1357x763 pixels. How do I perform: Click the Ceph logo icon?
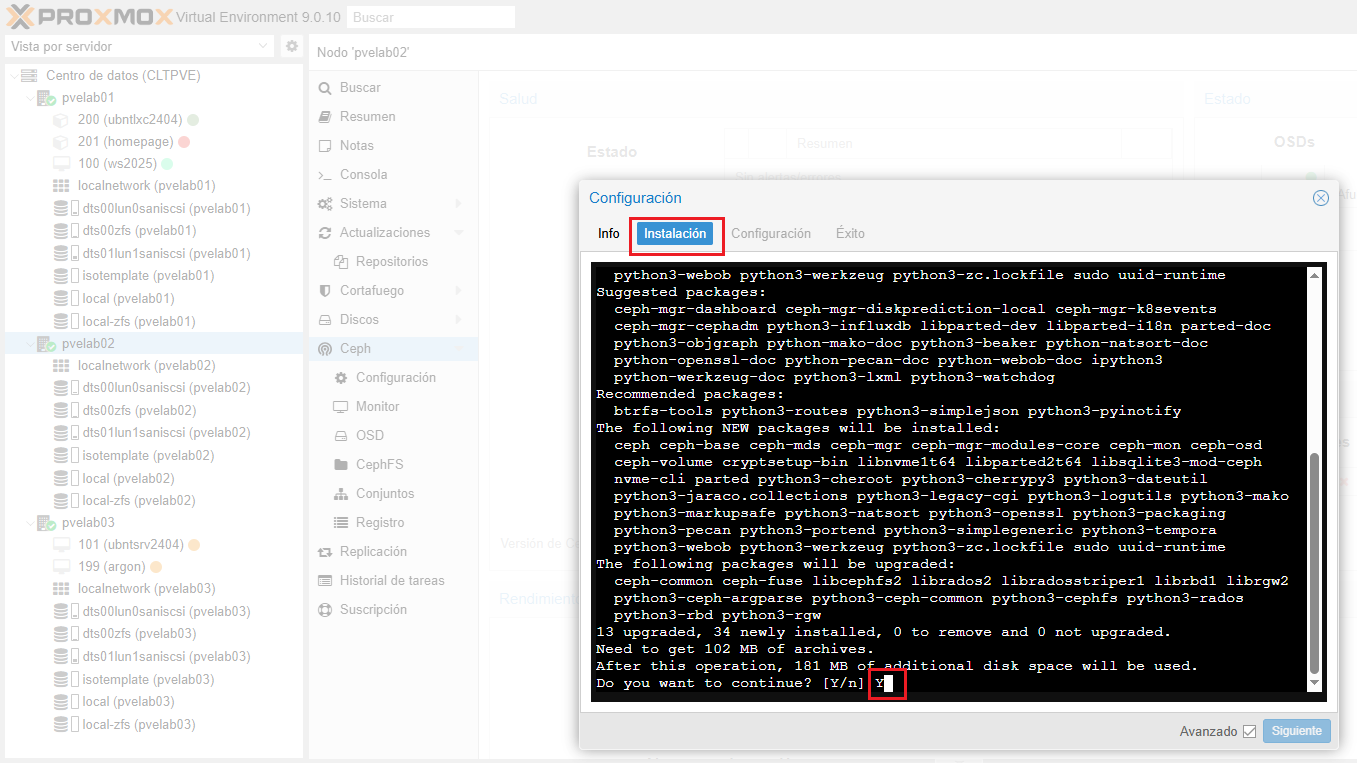click(x=324, y=349)
